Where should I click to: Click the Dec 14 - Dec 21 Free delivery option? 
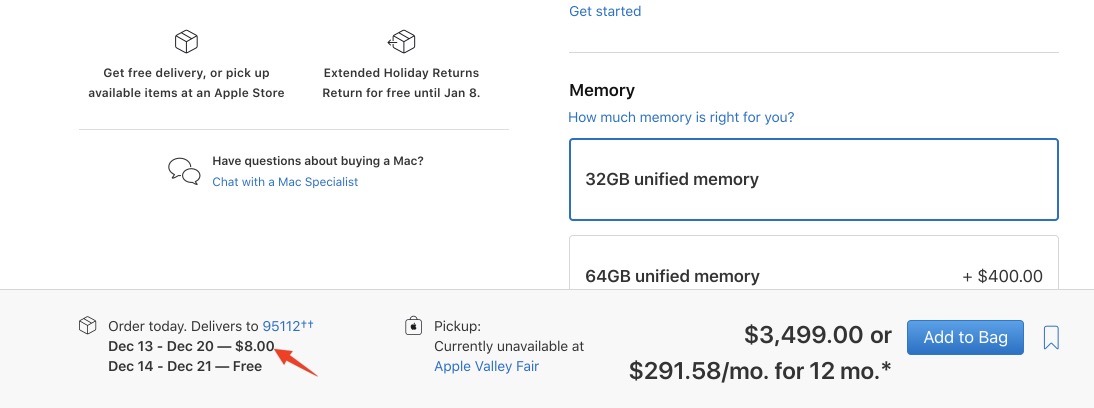click(185, 366)
